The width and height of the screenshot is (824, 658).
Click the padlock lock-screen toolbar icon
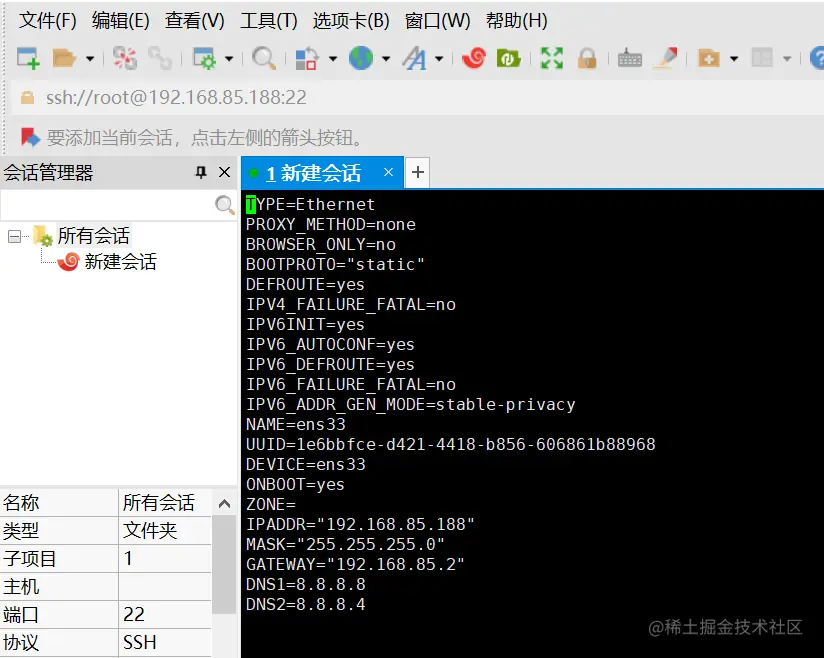click(587, 58)
